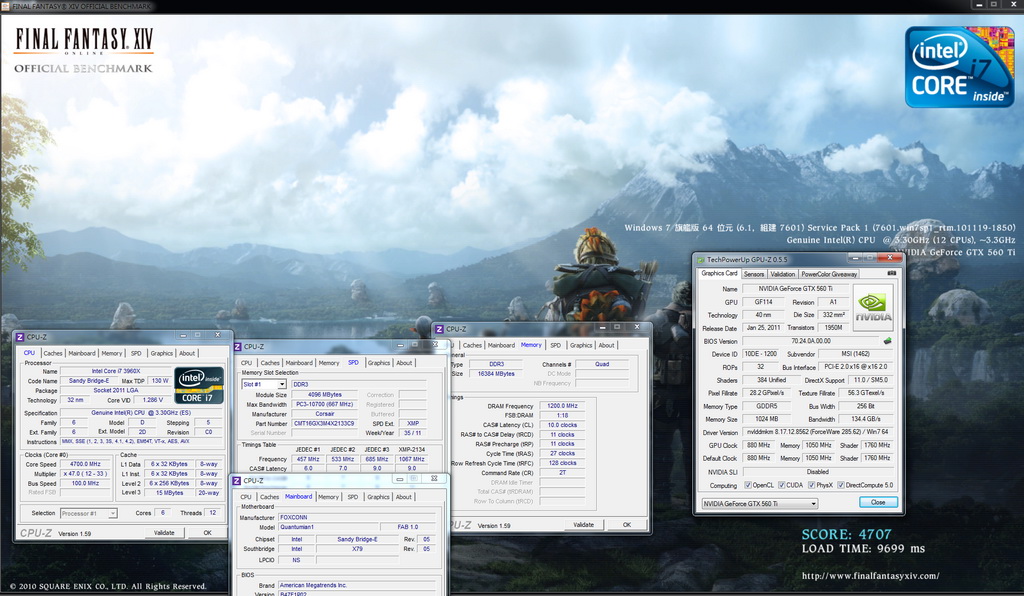Open Caches tab in the CPU-Z CPU window
The image size is (1024, 596).
click(53, 353)
